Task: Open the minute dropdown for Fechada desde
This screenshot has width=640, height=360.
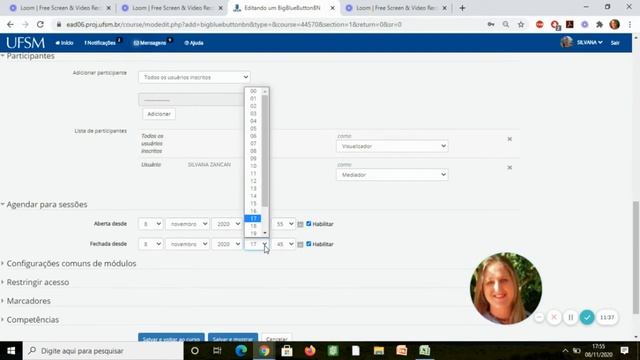Action: tap(283, 244)
